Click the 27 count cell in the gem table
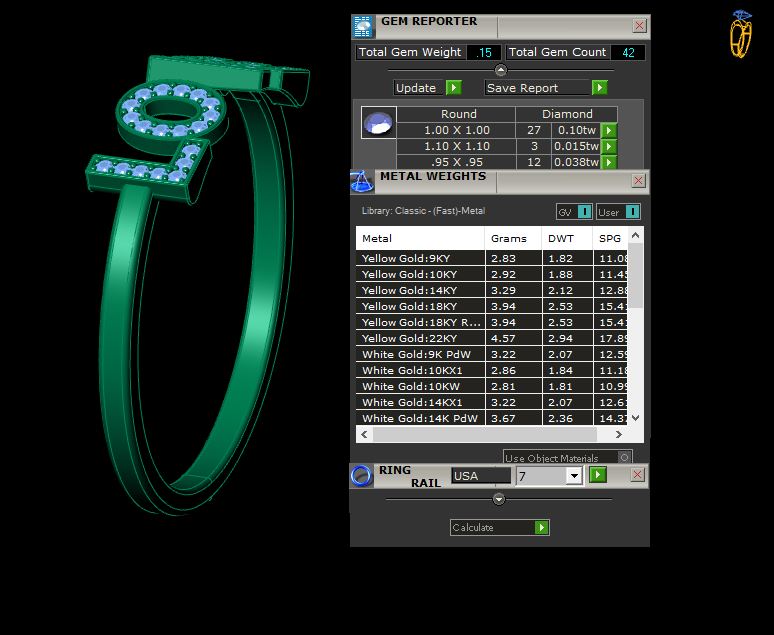Image resolution: width=774 pixels, height=635 pixels. pos(534,130)
